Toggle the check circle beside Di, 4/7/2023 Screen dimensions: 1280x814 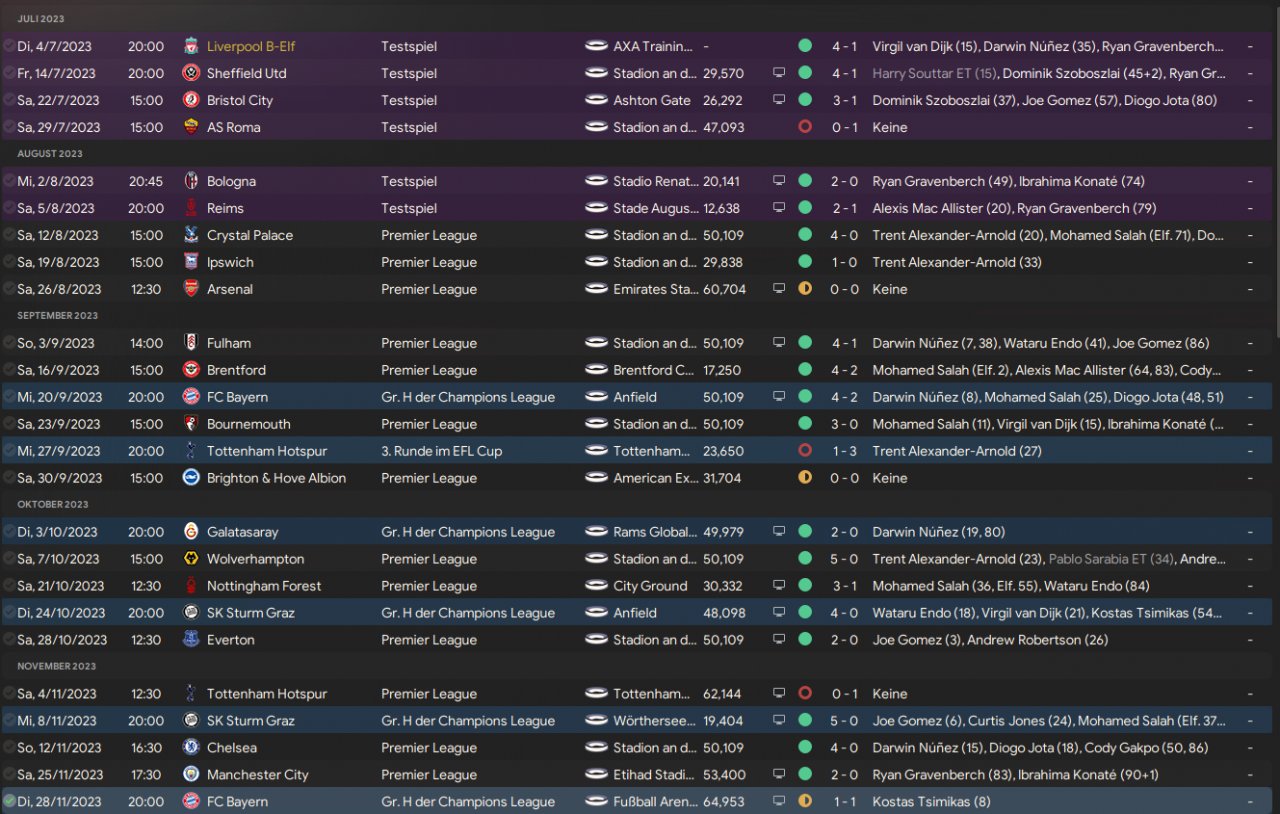(9, 46)
